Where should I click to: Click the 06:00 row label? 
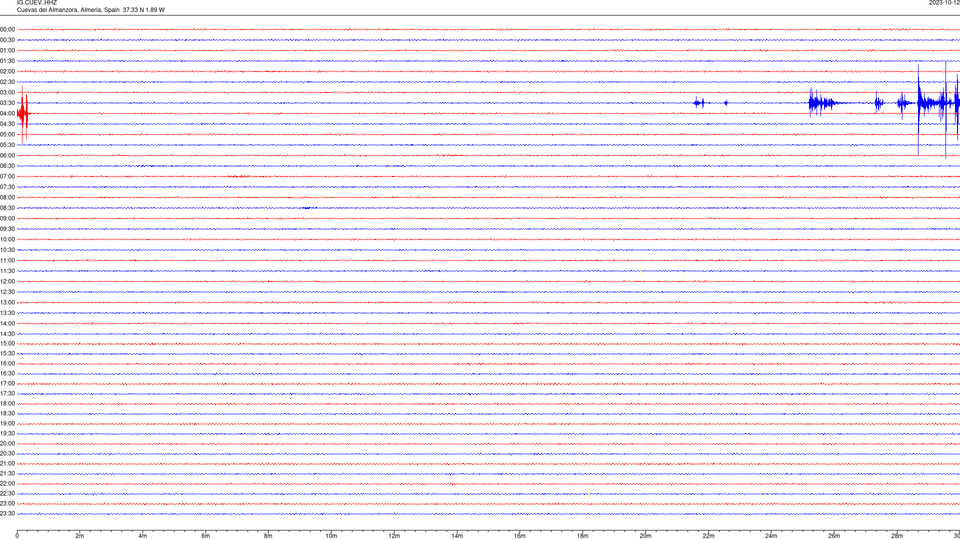tap(7, 156)
